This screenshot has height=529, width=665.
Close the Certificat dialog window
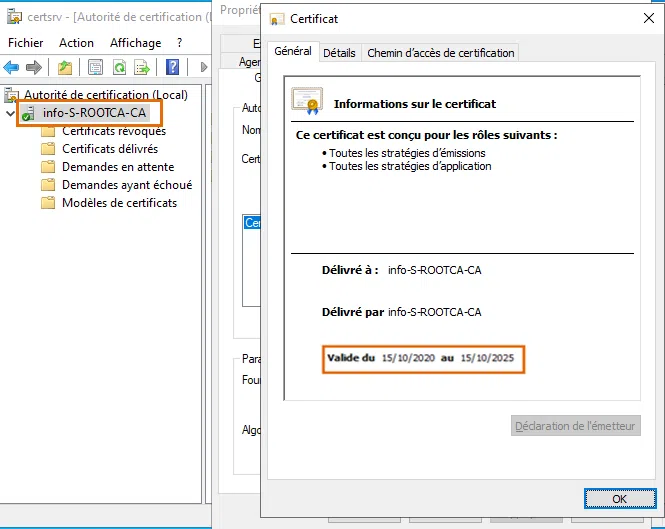click(648, 18)
